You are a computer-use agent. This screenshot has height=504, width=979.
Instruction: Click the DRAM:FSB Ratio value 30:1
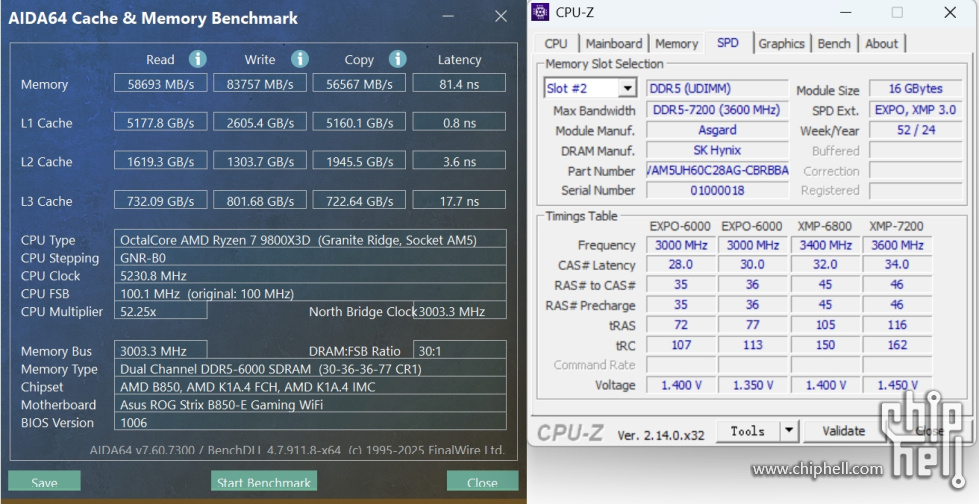coord(460,350)
